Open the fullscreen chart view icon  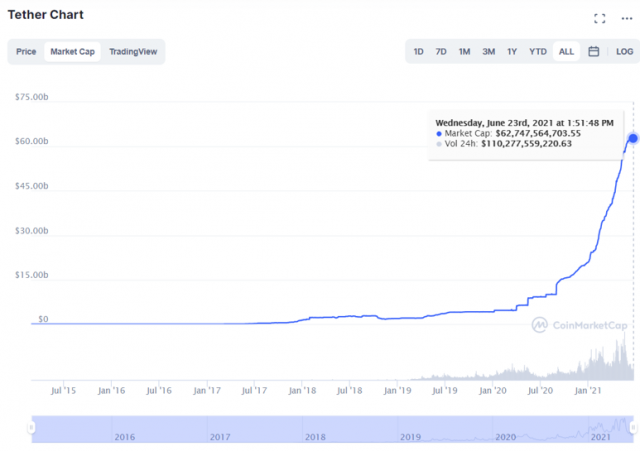(x=599, y=18)
